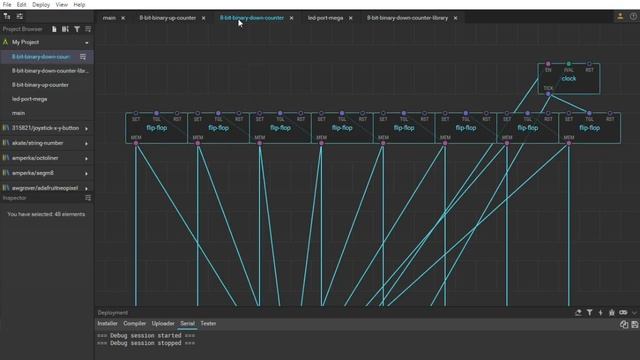Click the funnel icon in Deployment bar

589,313
